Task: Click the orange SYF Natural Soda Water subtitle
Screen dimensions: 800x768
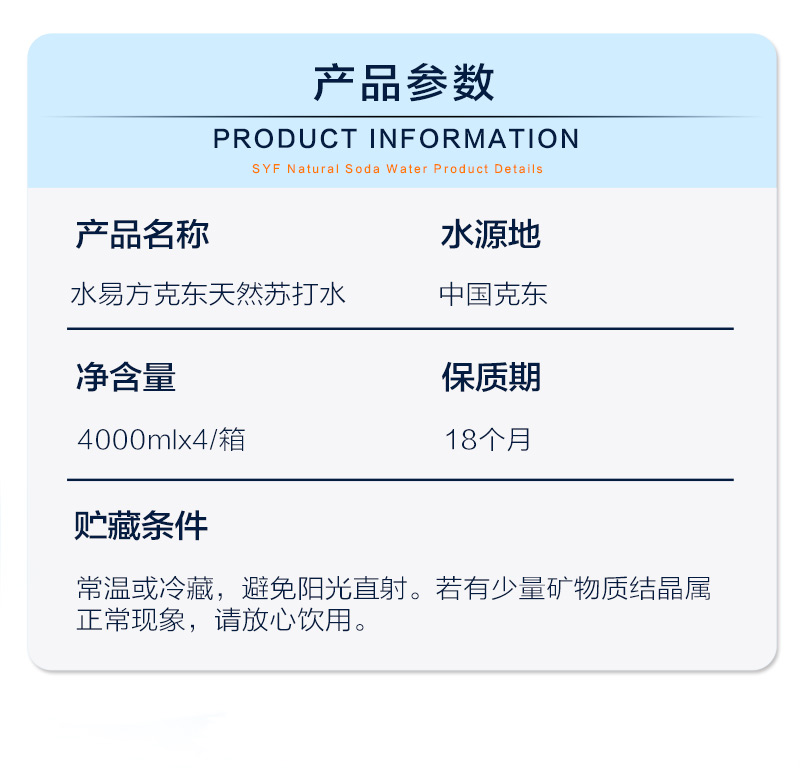Action: (397, 169)
